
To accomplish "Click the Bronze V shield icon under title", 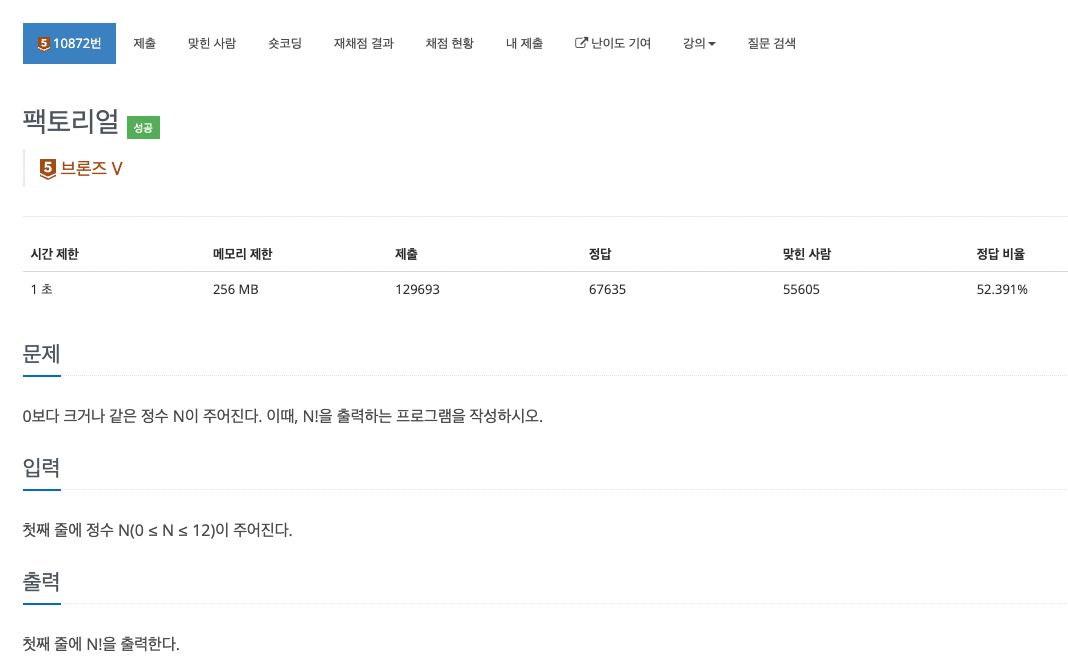I will click(x=48, y=169).
